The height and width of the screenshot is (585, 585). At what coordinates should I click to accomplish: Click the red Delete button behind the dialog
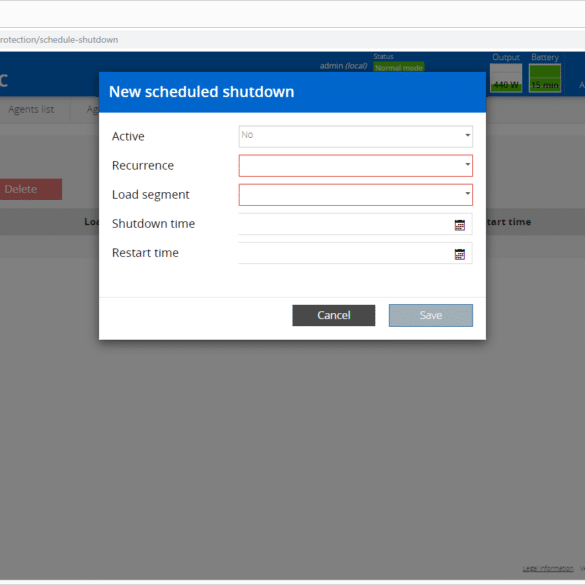pyautogui.click(x=30, y=189)
